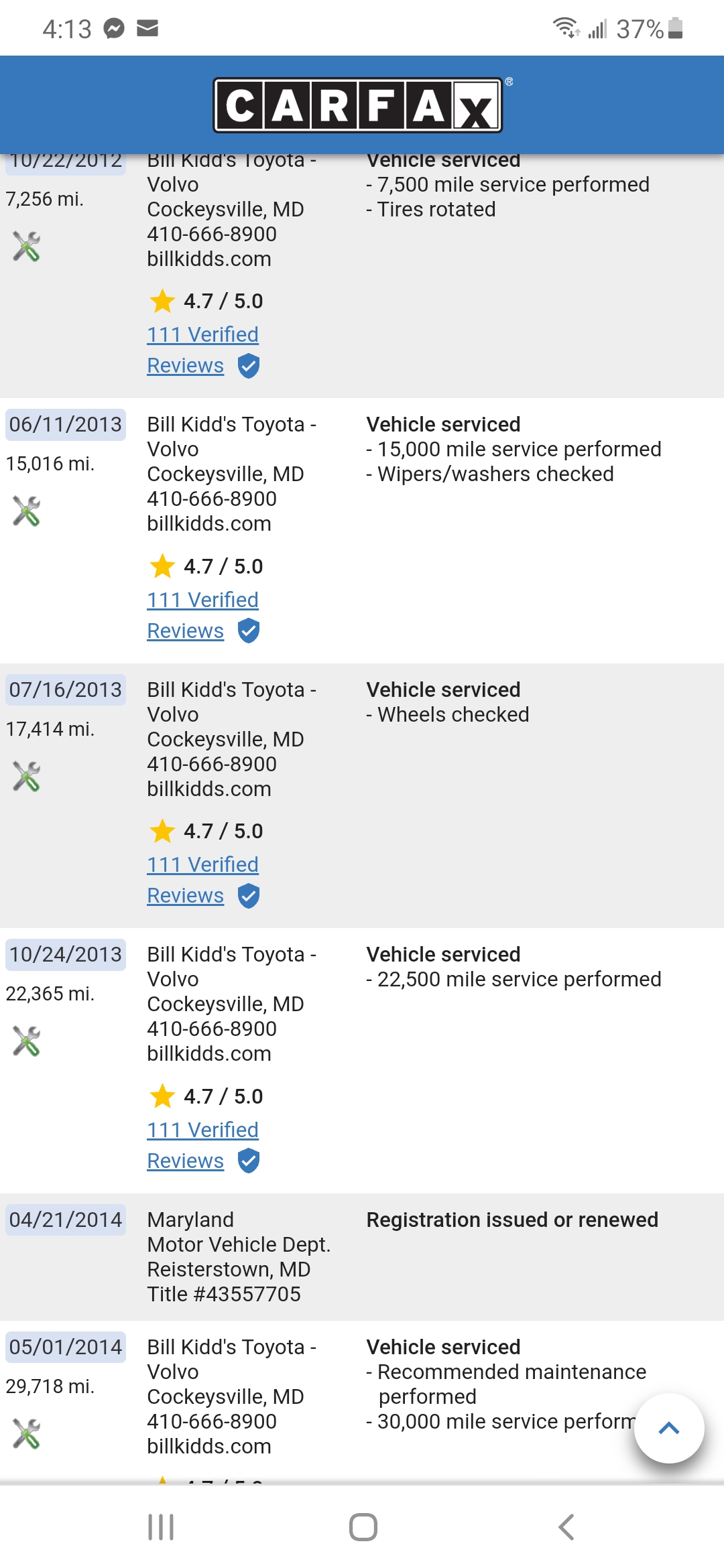Tap service wrench icon for 07/16/2013 entry
The width and height of the screenshot is (724, 1568).
(x=27, y=777)
